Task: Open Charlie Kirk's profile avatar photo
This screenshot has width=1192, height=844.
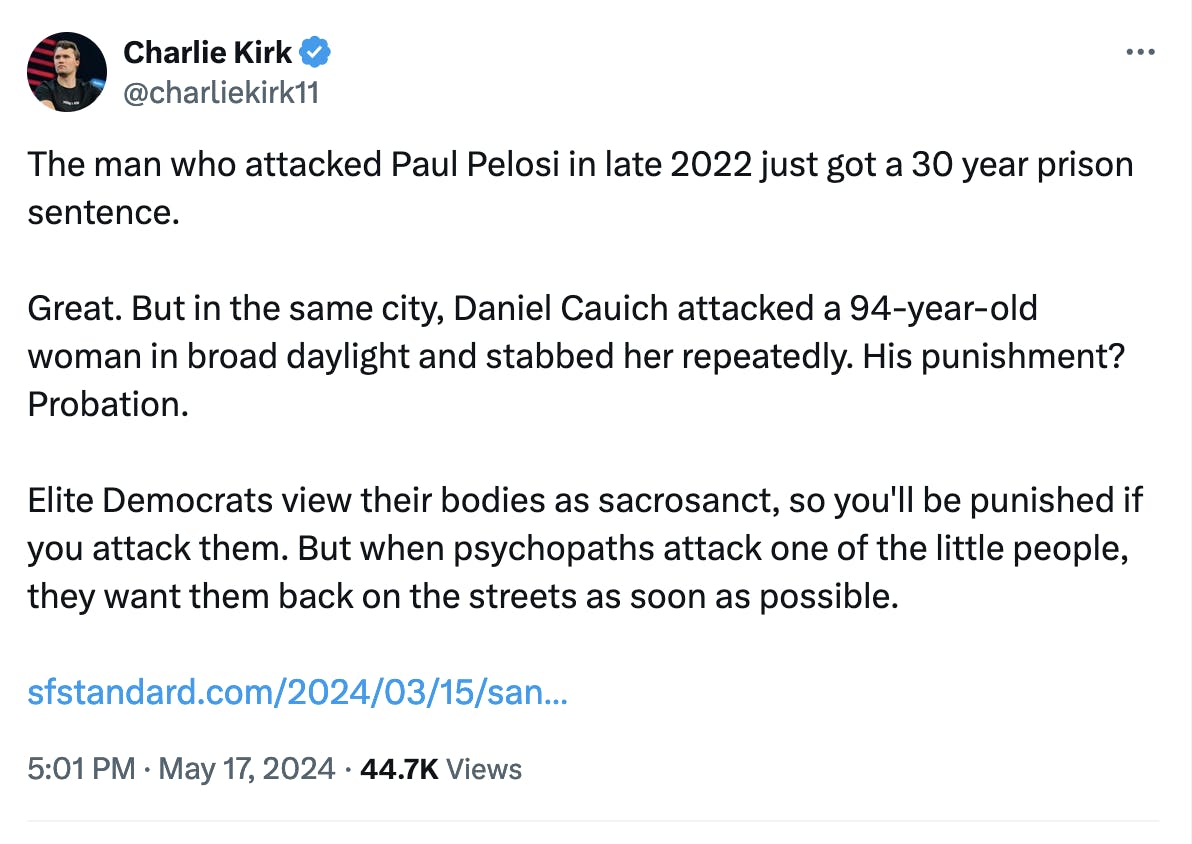Action: pyautogui.click(x=67, y=71)
